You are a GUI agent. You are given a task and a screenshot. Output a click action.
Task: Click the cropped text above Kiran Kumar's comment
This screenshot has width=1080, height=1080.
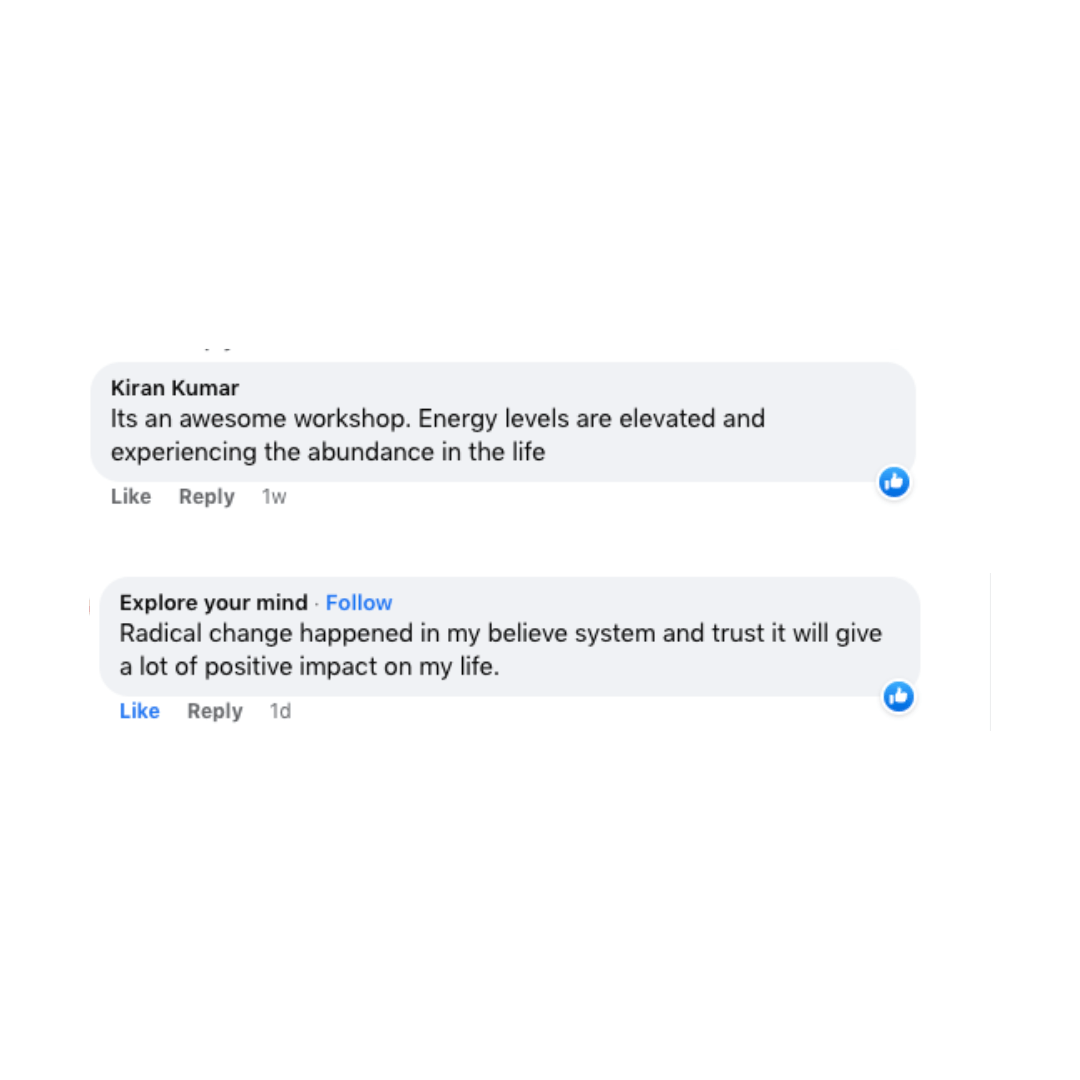(217, 349)
